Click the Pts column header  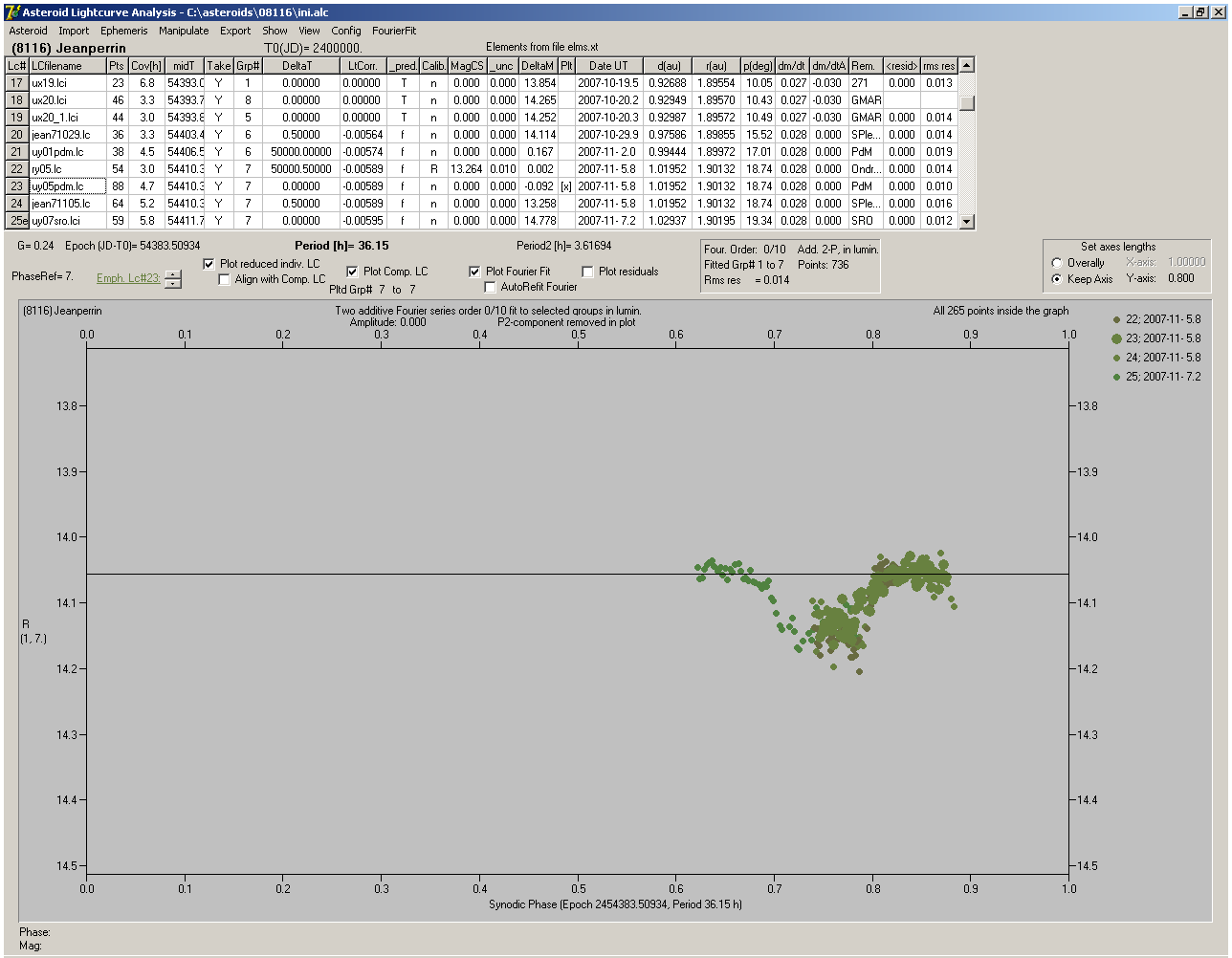117,66
